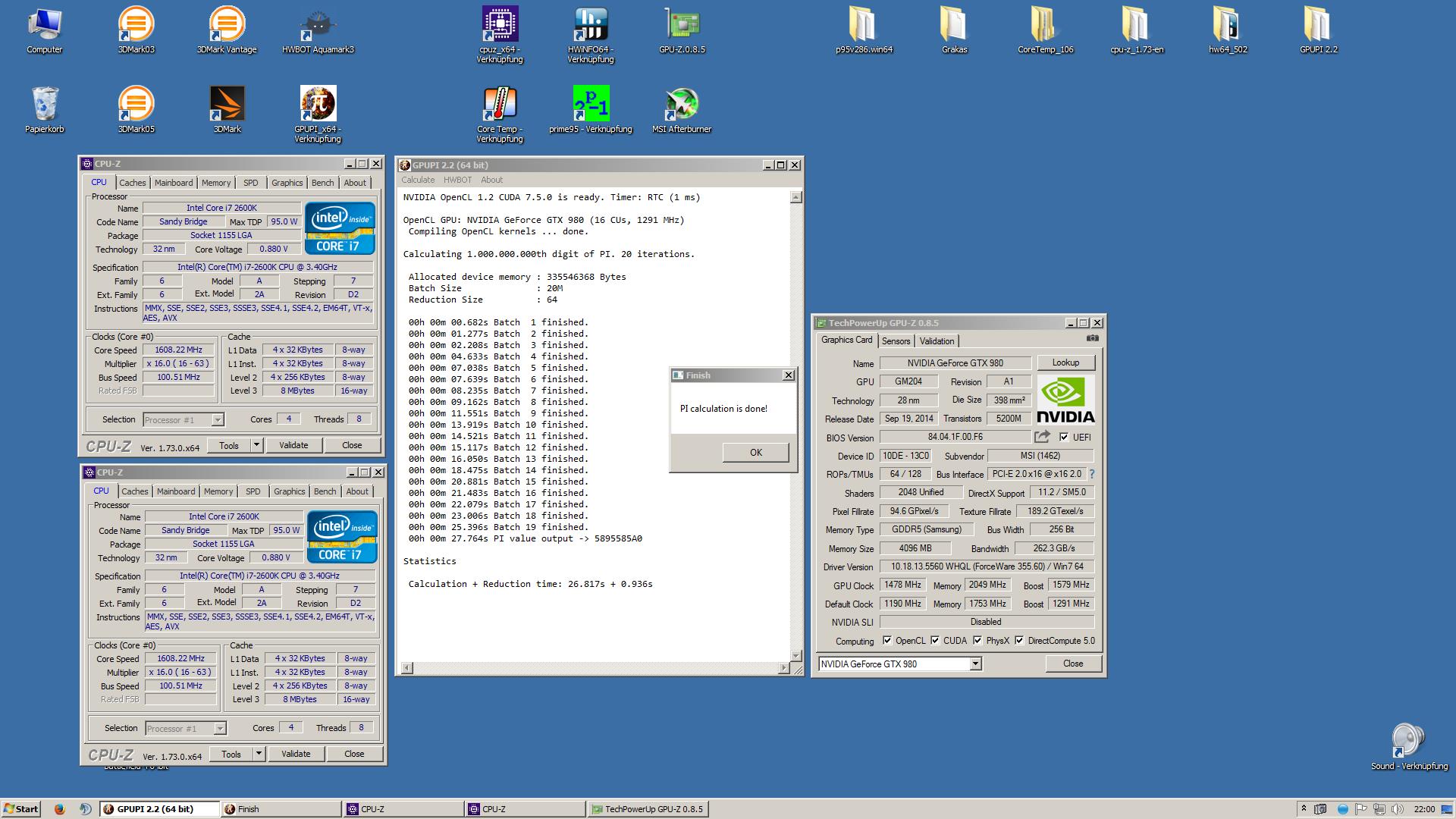
Task: Launch prime95 shortcut
Action: tap(591, 110)
